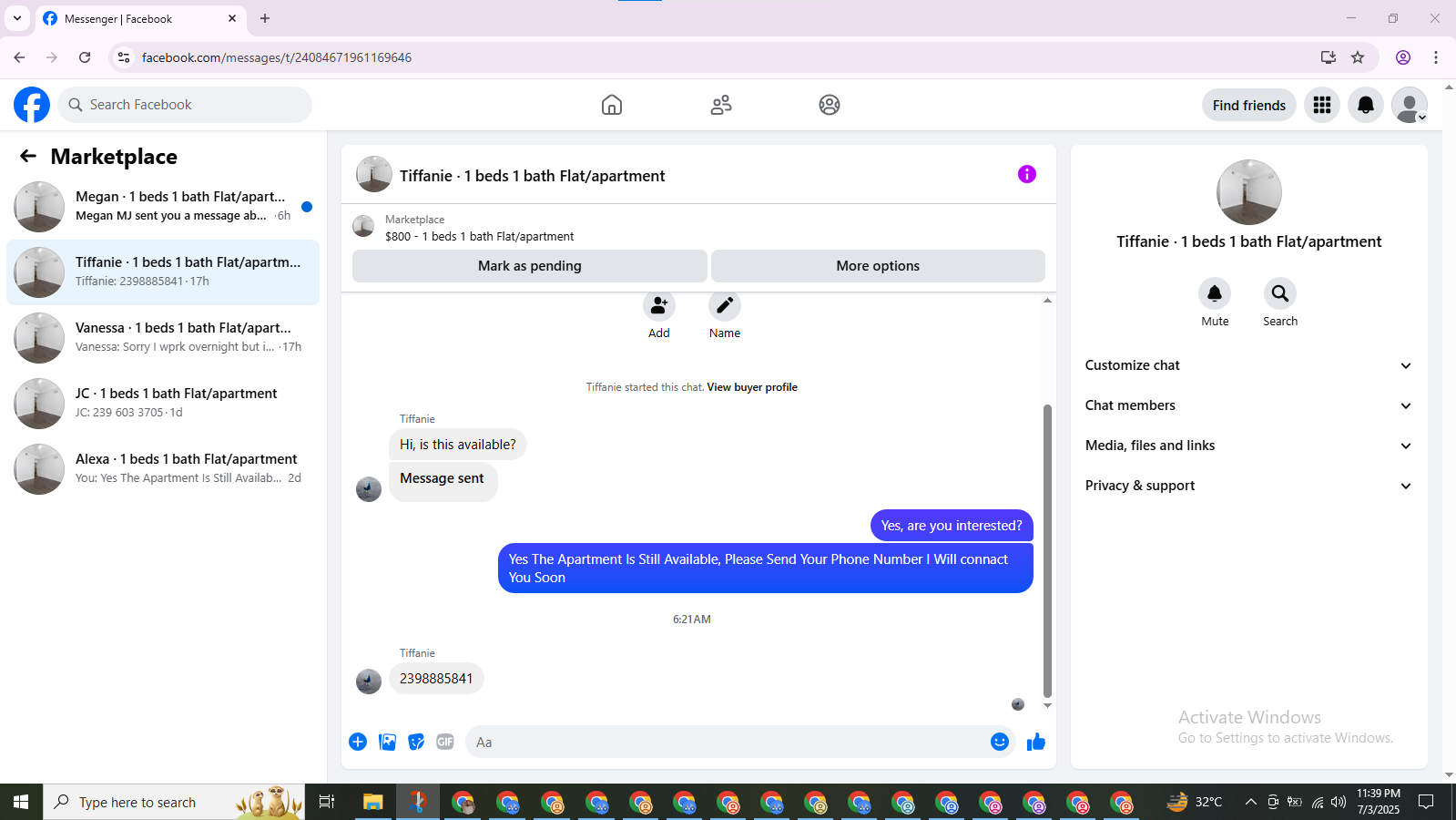
Task: Click More options button
Action: point(878,266)
